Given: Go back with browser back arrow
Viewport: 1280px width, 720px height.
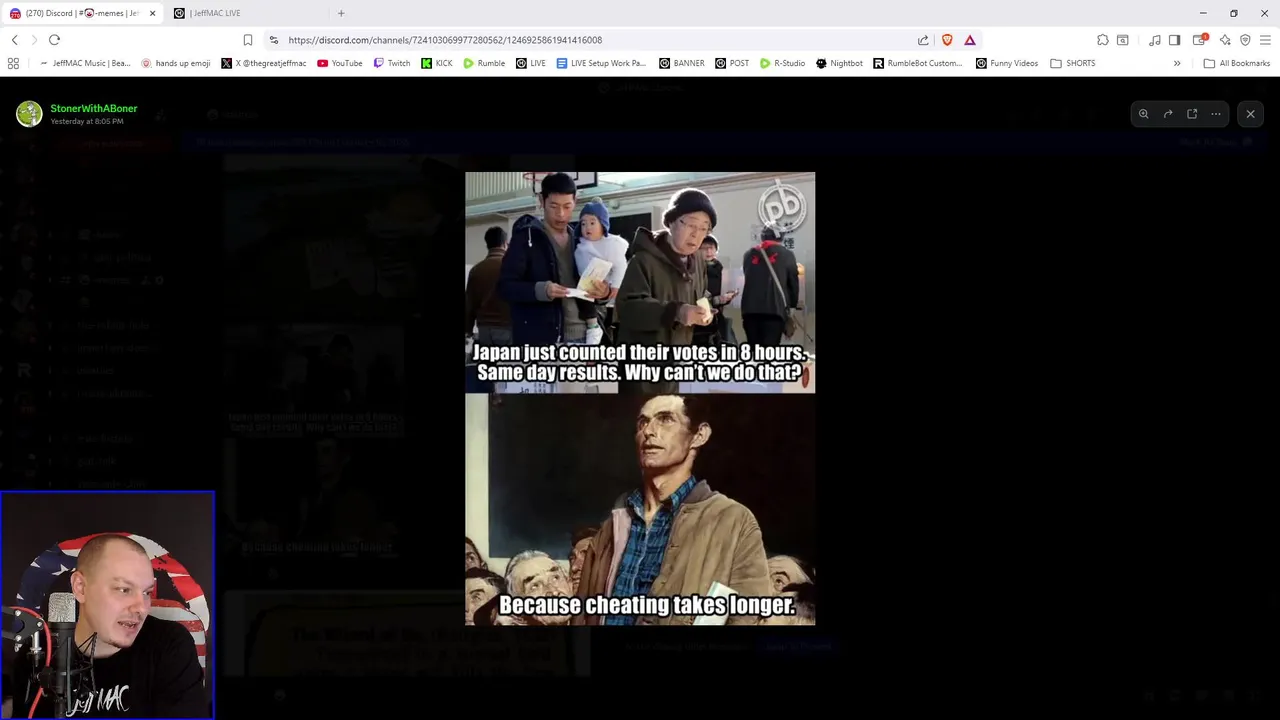Looking at the screenshot, I should coord(14,40).
